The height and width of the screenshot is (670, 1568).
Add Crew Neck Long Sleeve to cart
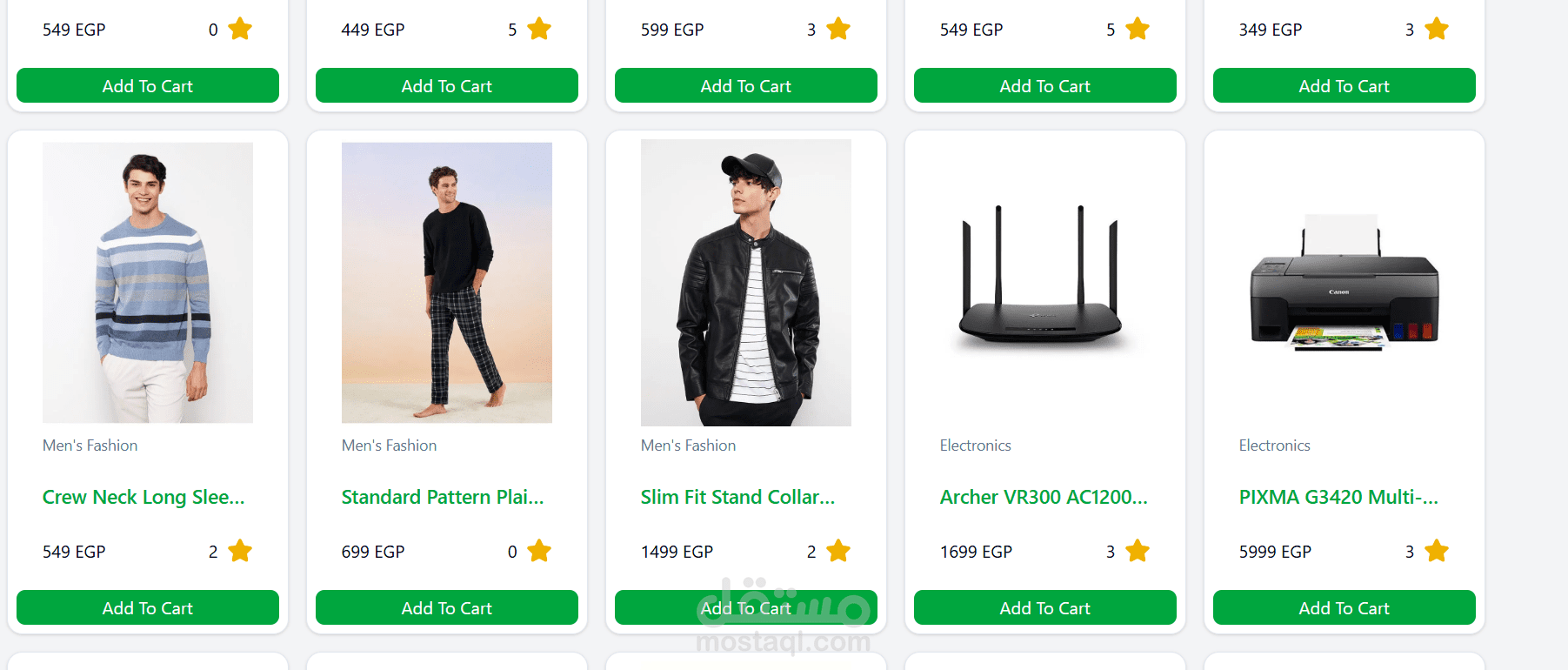(x=148, y=607)
